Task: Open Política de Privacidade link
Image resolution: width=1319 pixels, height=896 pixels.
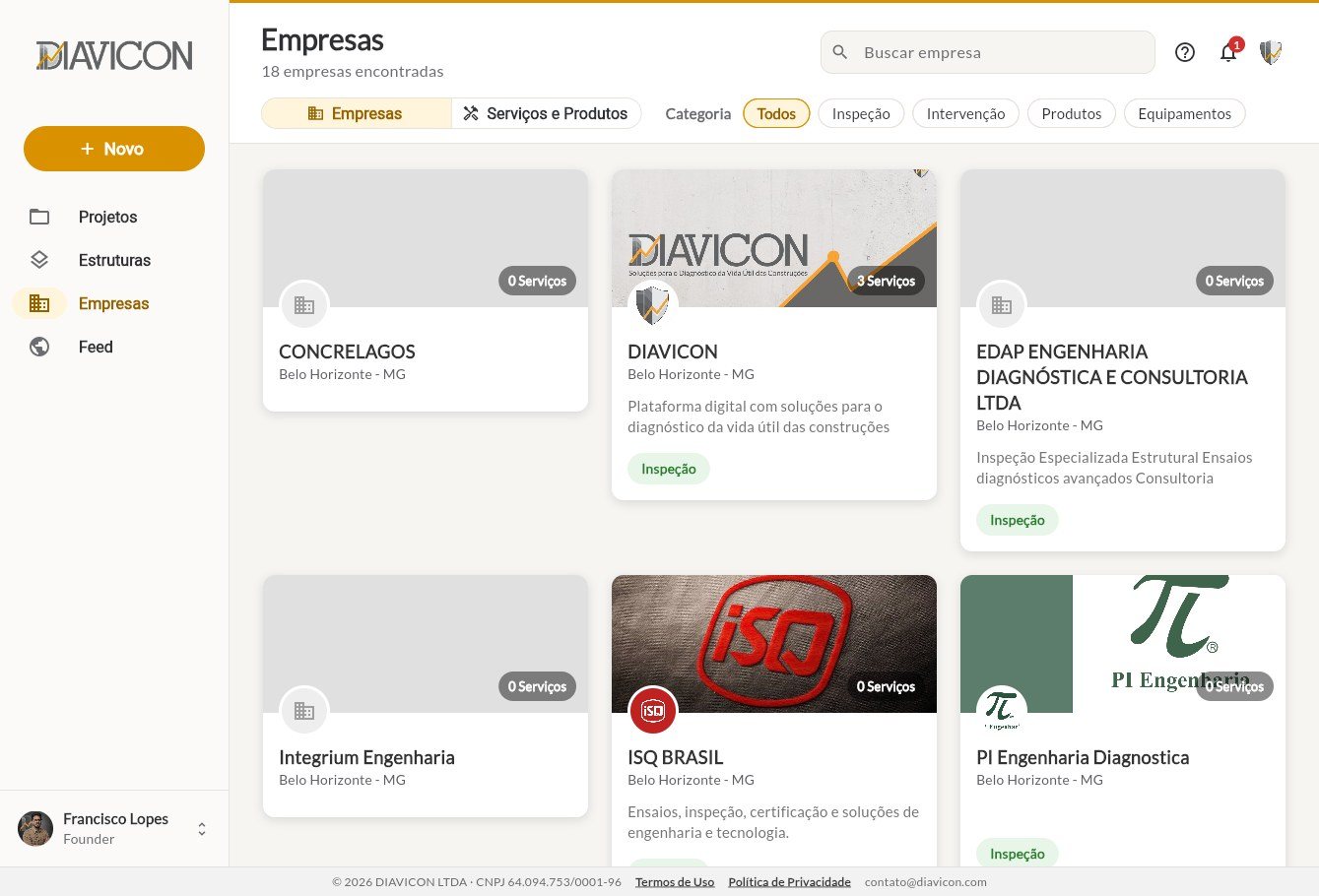Action: (789, 882)
